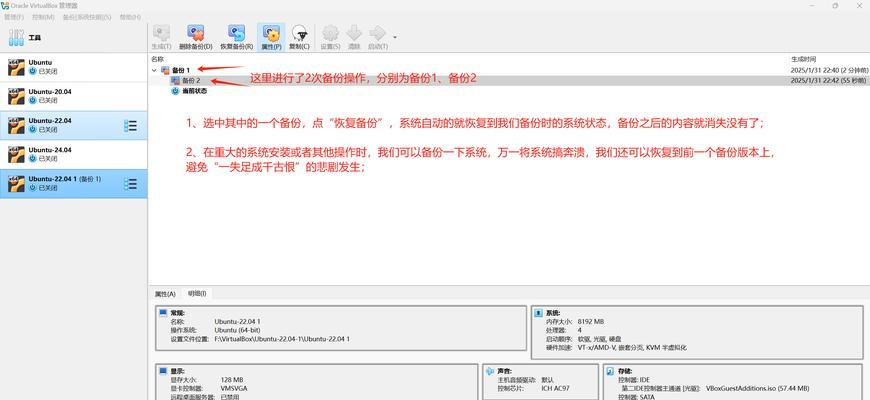Click the power state icon under Ubuntu-20.04
Image resolution: width=870 pixels, height=400 pixels.
coord(32,100)
